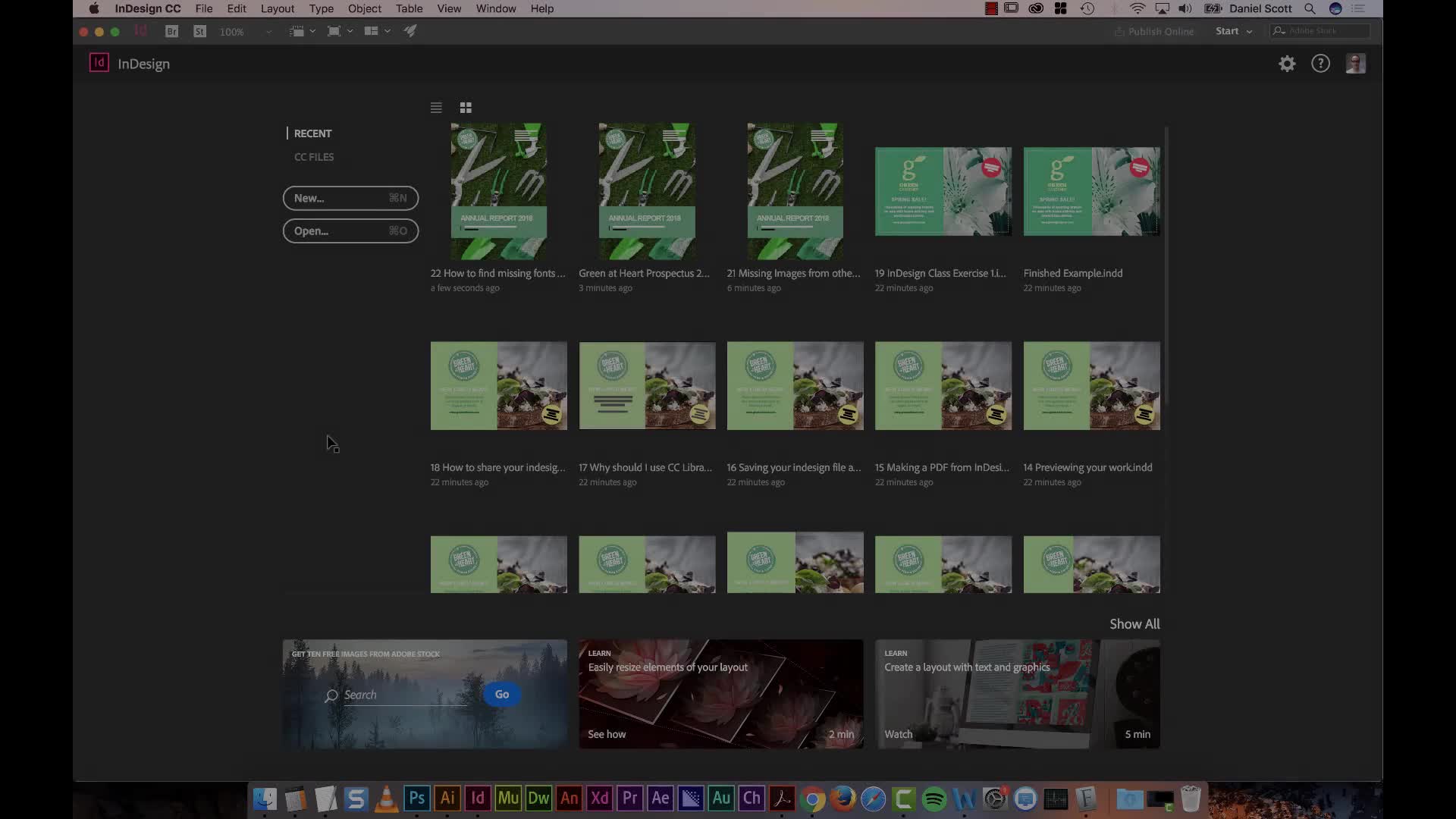Open the help question mark icon
Viewport: 1456px width, 819px height.
[1321, 64]
